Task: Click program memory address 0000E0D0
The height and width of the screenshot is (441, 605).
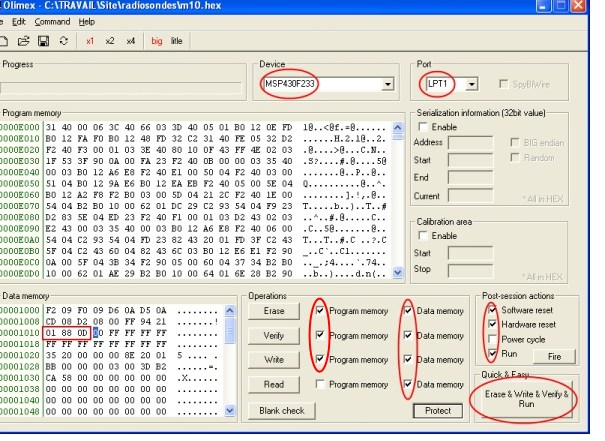Action: (20, 274)
